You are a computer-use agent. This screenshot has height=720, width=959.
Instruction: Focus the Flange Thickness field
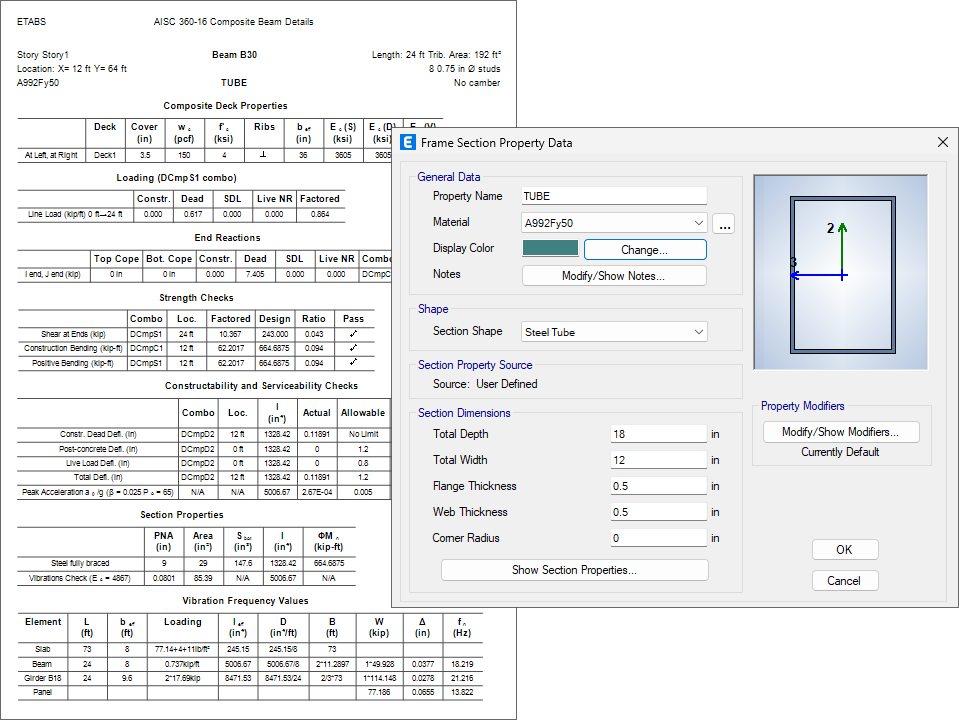click(x=658, y=487)
